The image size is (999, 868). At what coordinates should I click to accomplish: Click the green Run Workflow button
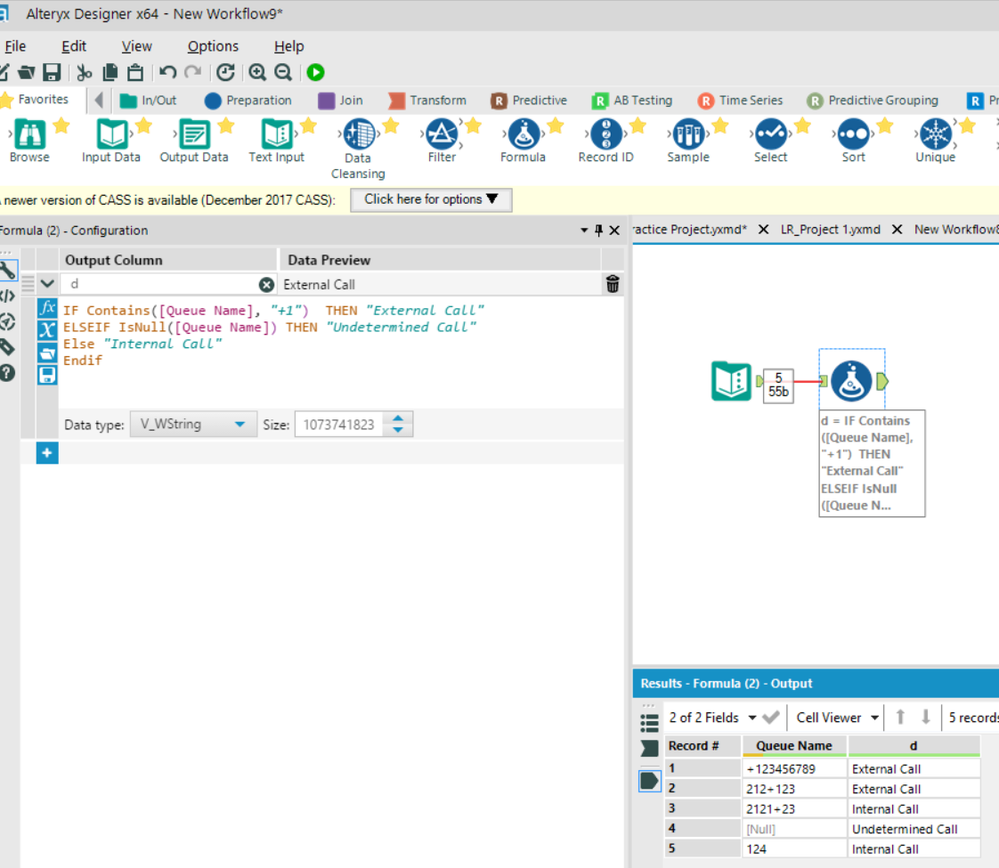tap(316, 72)
